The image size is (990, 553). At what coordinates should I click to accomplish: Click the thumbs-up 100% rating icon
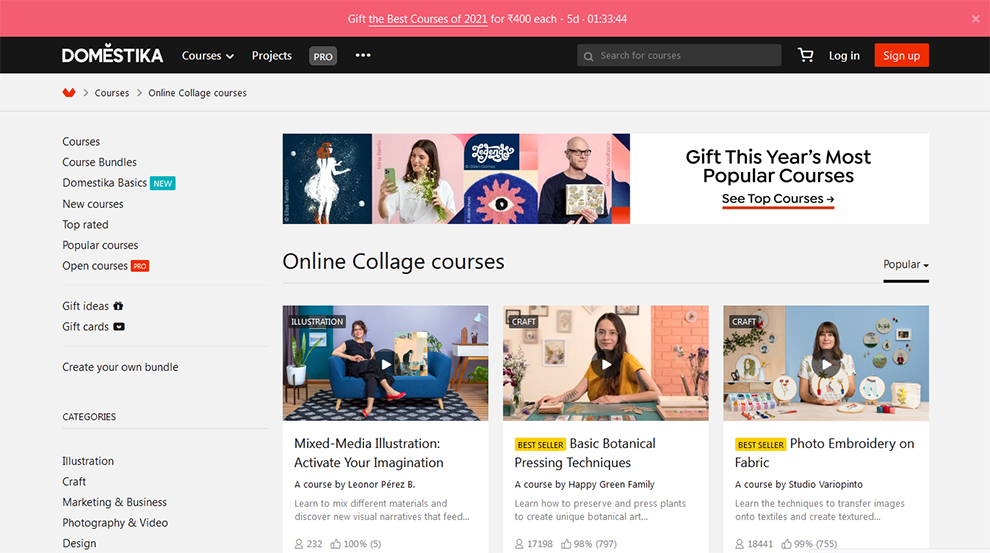pos(336,544)
